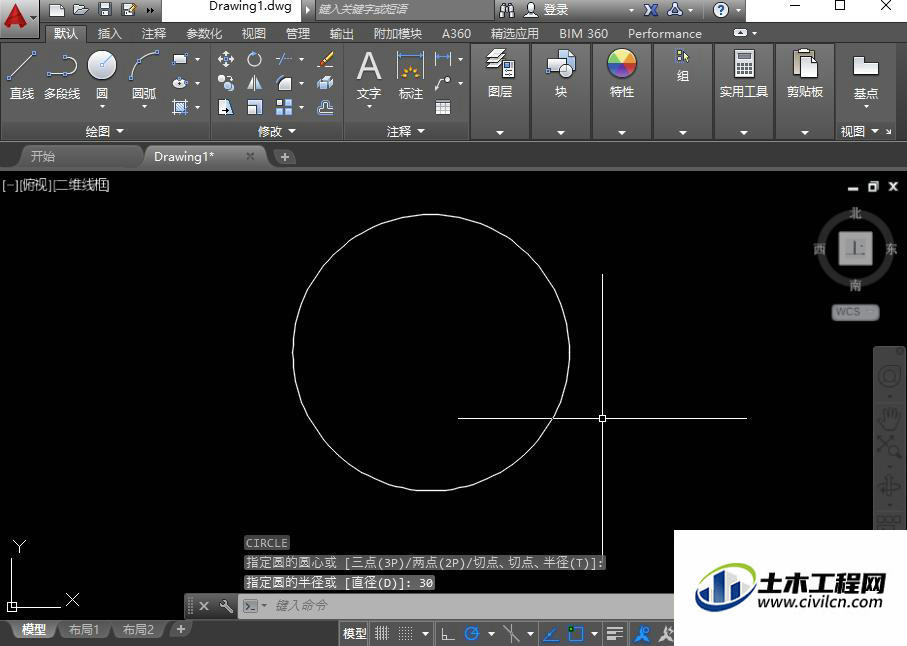Expand the Modify (修改) panel
The width and height of the screenshot is (907, 646).
276,131
